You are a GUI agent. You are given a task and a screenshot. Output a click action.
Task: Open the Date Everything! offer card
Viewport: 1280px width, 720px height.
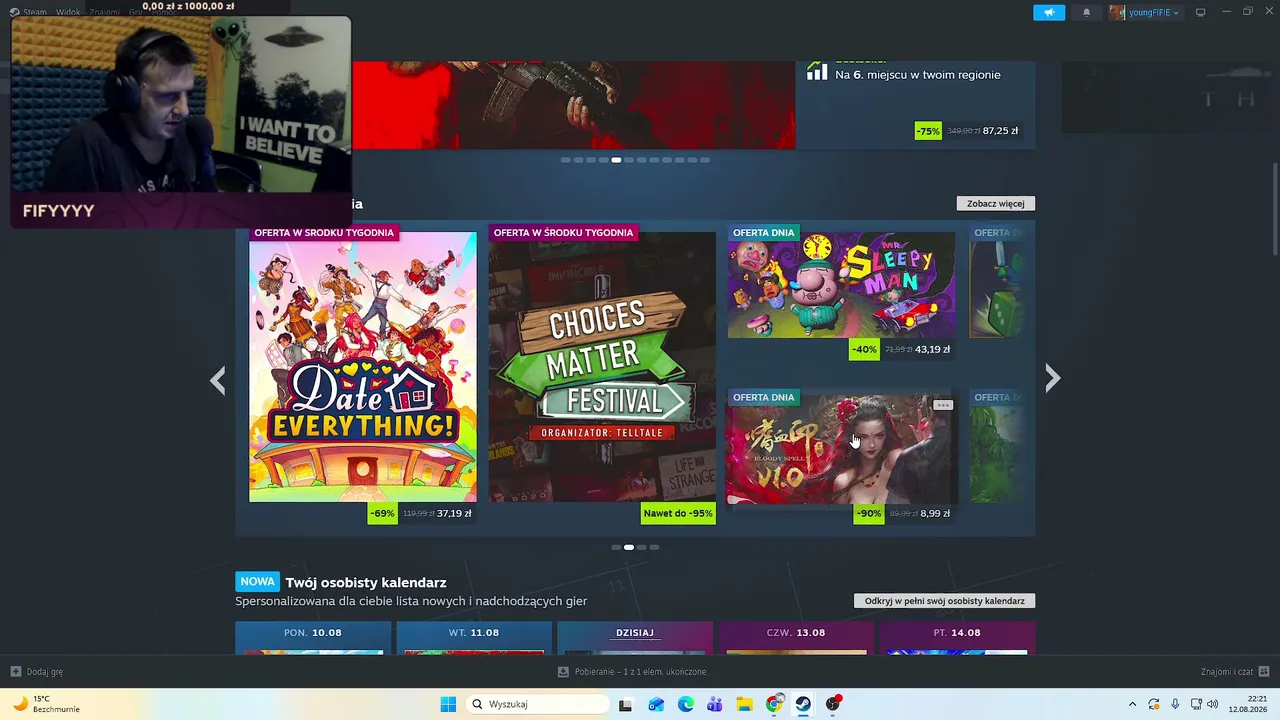tap(363, 367)
